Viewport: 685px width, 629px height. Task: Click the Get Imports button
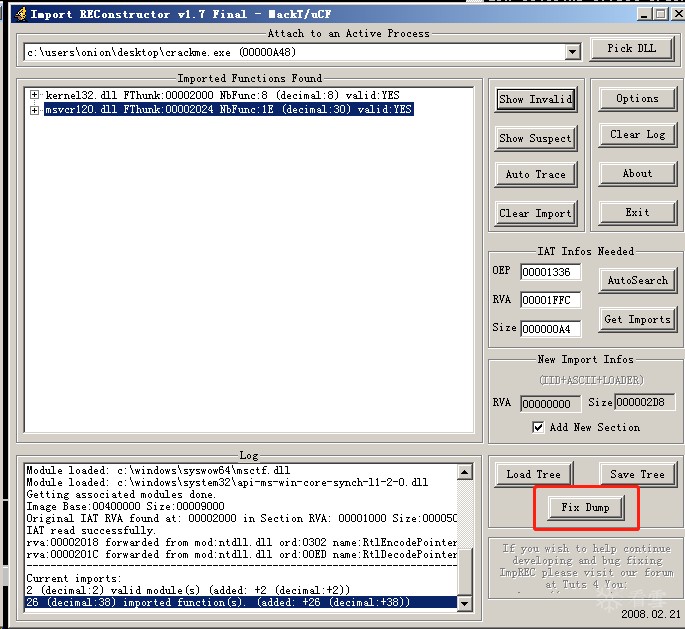637,320
